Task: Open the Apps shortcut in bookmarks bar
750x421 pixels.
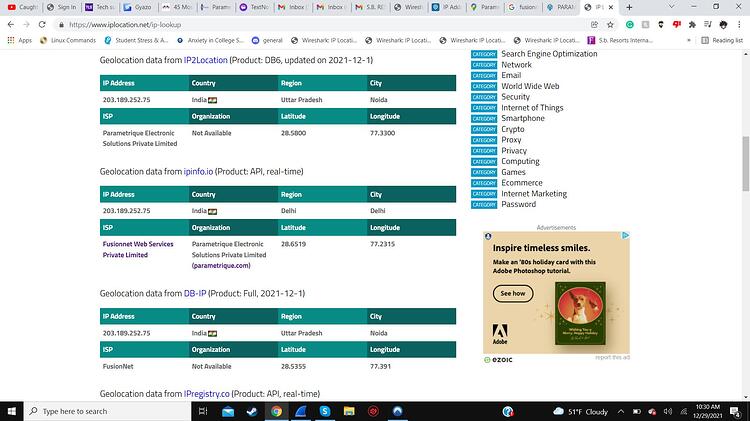Action: [x=20, y=40]
